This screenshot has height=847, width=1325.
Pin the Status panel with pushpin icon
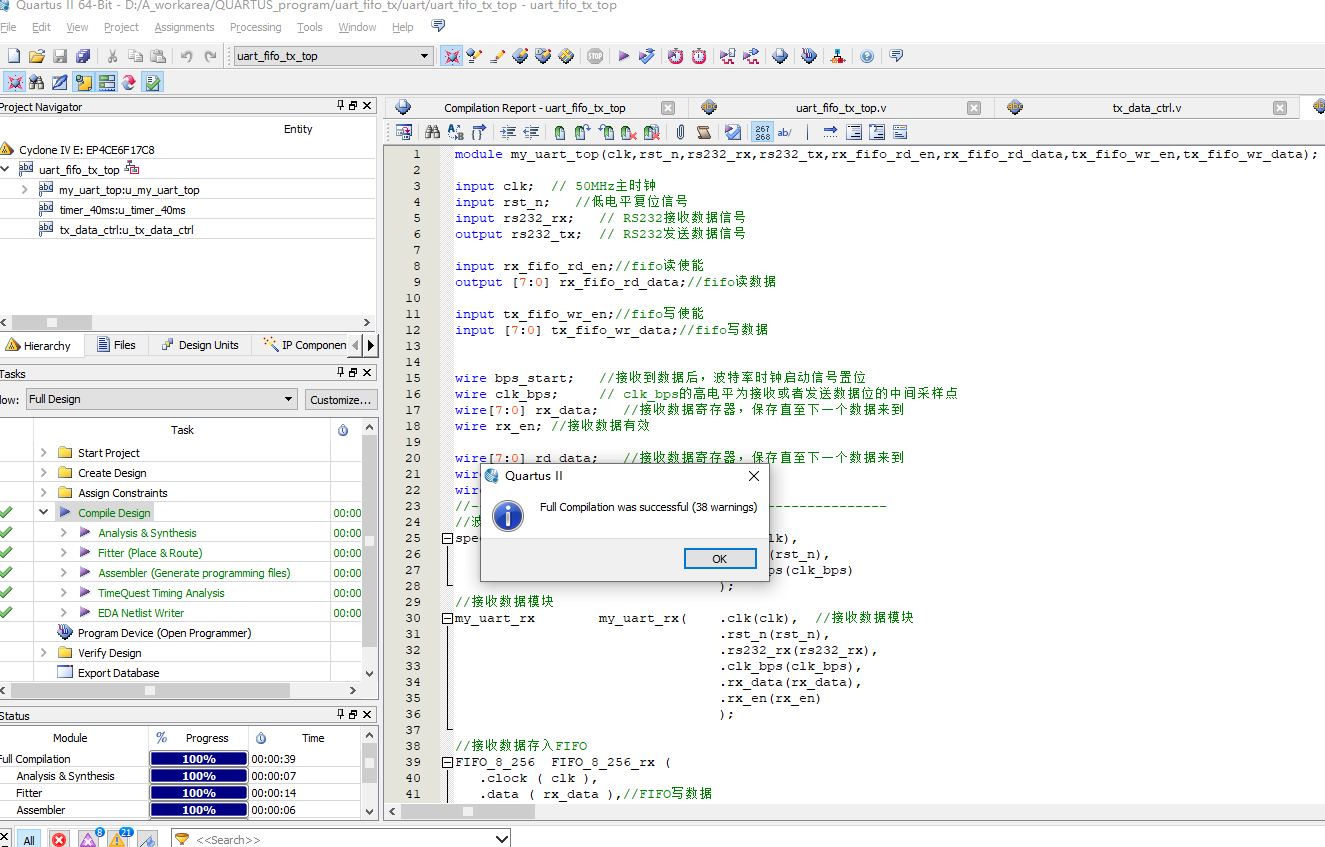[340, 715]
